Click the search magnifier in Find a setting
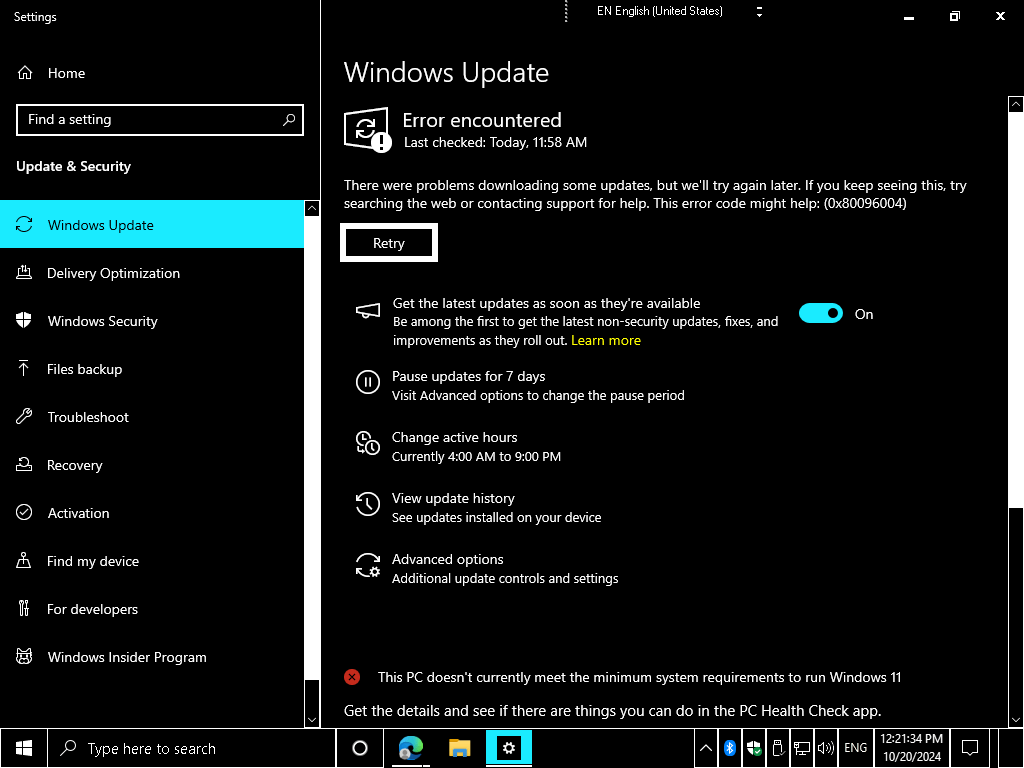Image resolution: width=1024 pixels, height=768 pixels. click(x=289, y=120)
